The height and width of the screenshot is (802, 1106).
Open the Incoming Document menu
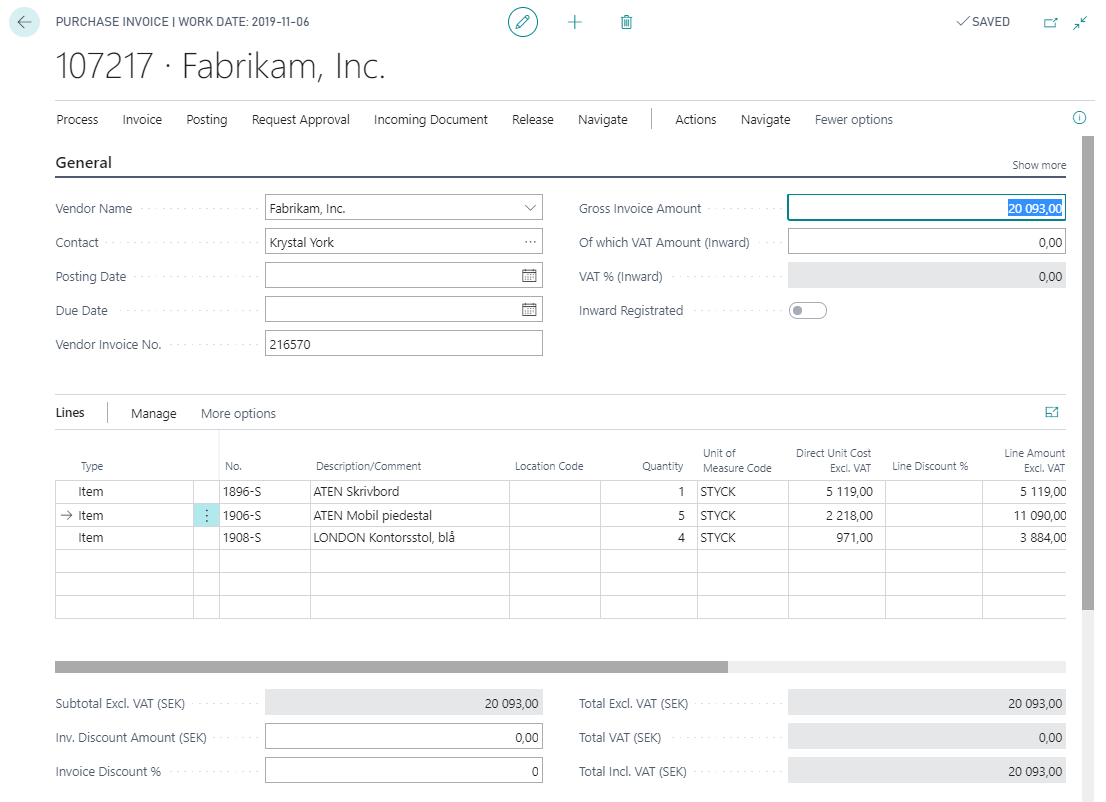(431, 120)
